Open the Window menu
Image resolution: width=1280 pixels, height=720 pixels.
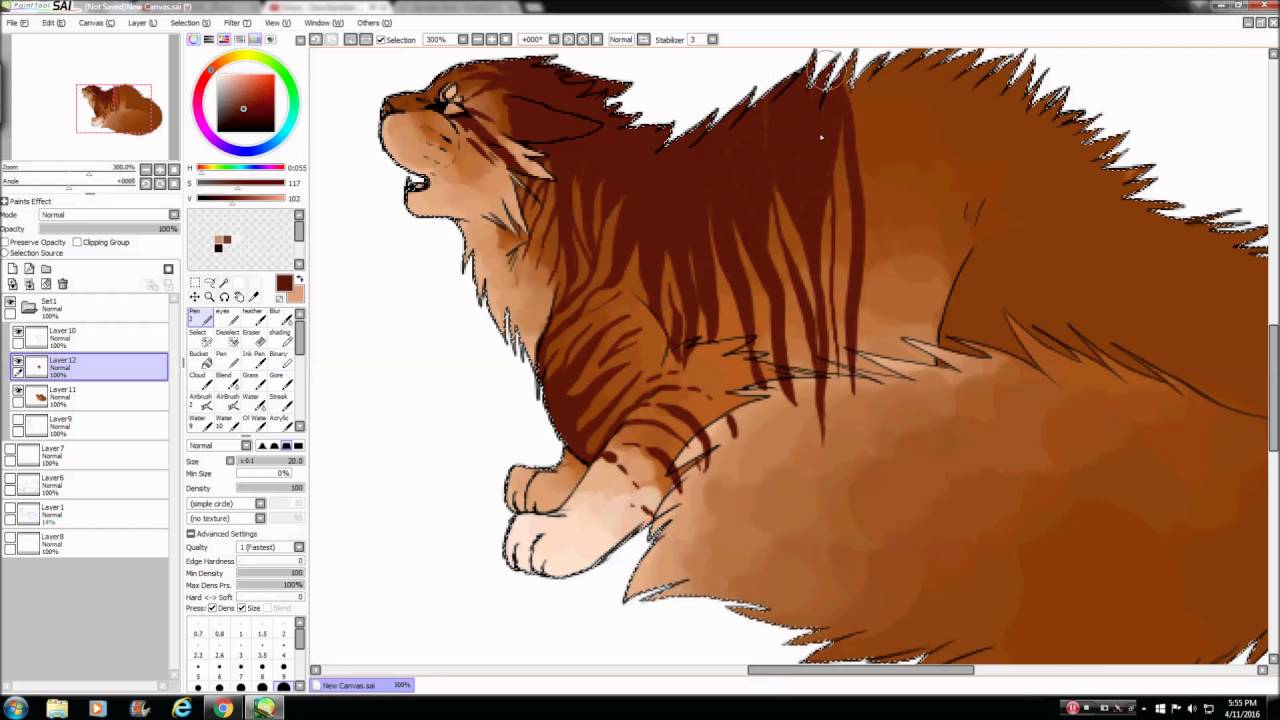(323, 23)
